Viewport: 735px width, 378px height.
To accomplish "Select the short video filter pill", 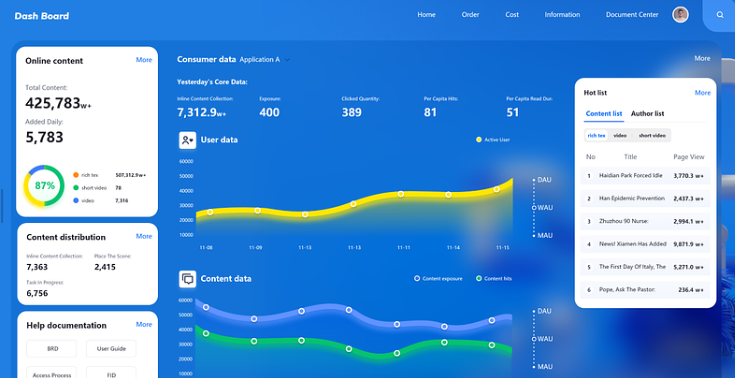I will point(652,135).
